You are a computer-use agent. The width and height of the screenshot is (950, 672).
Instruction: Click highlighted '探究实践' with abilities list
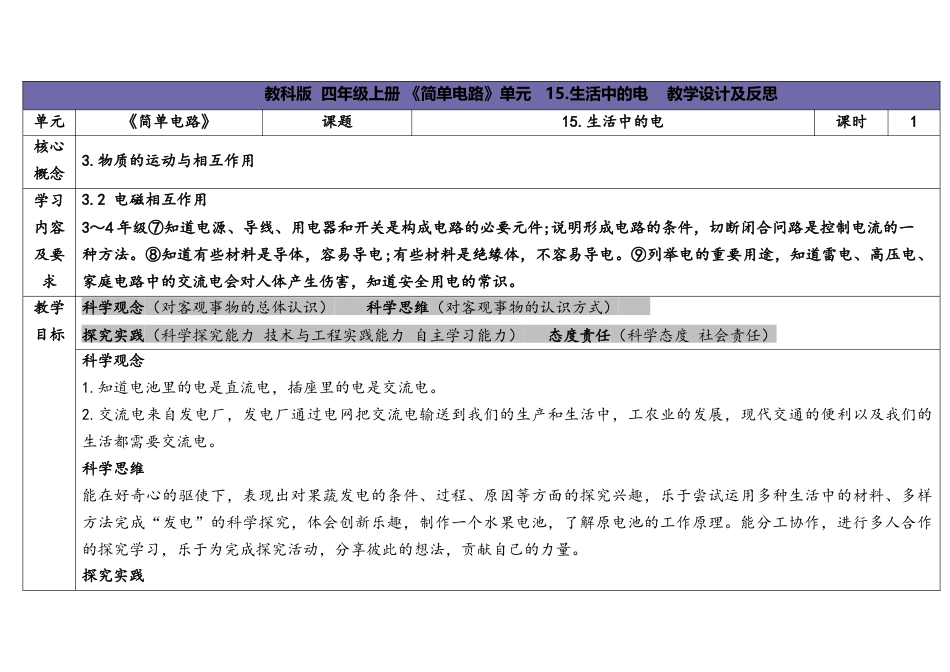301,334
